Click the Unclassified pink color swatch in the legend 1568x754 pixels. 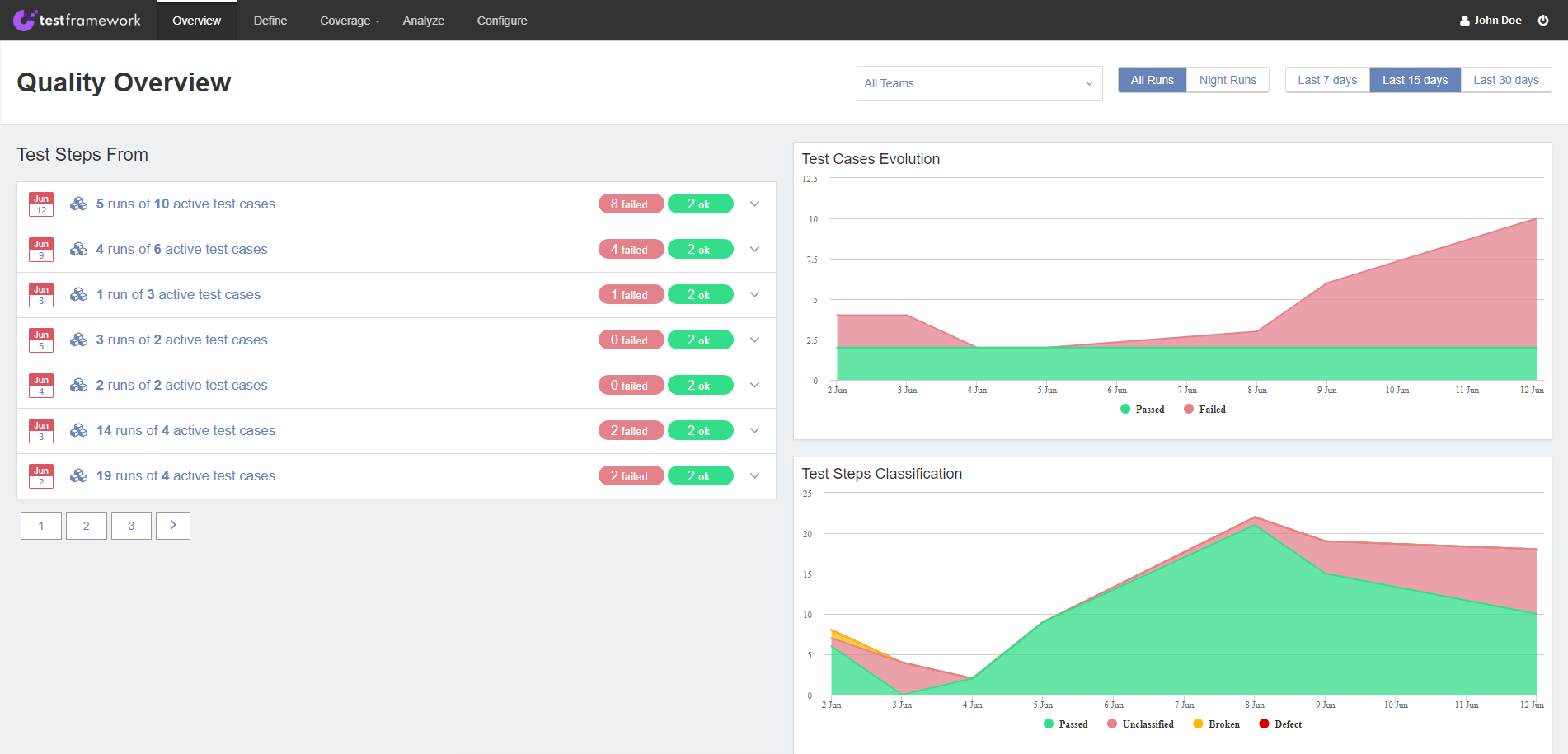click(1112, 724)
